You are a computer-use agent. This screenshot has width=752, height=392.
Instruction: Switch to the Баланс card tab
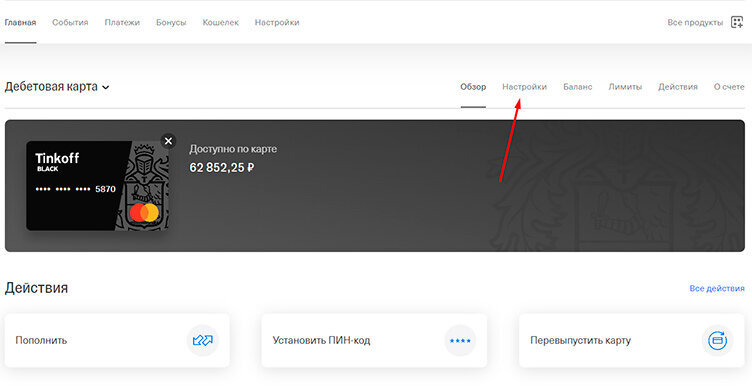(x=577, y=87)
